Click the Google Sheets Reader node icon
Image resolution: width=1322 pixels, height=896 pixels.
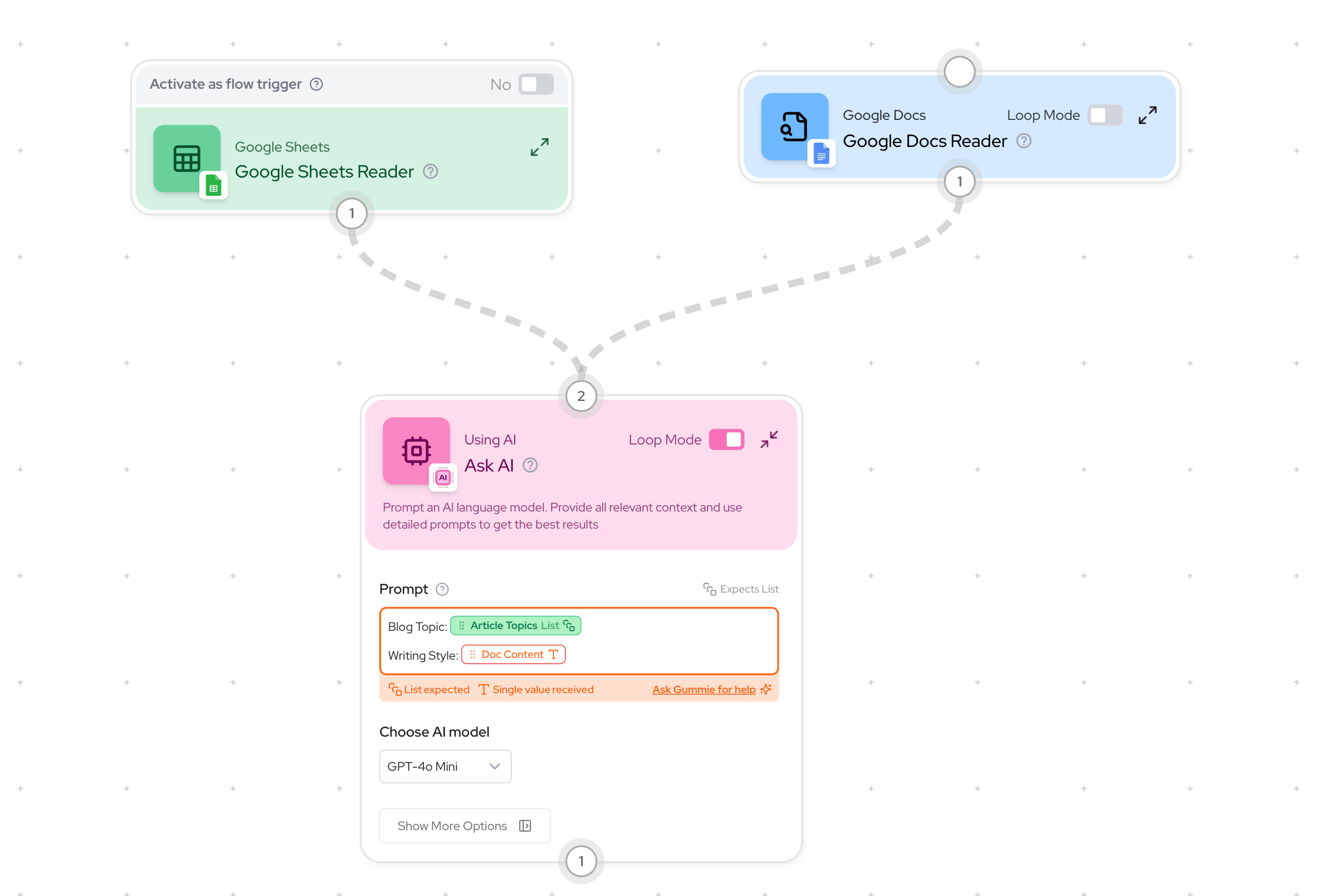point(186,159)
